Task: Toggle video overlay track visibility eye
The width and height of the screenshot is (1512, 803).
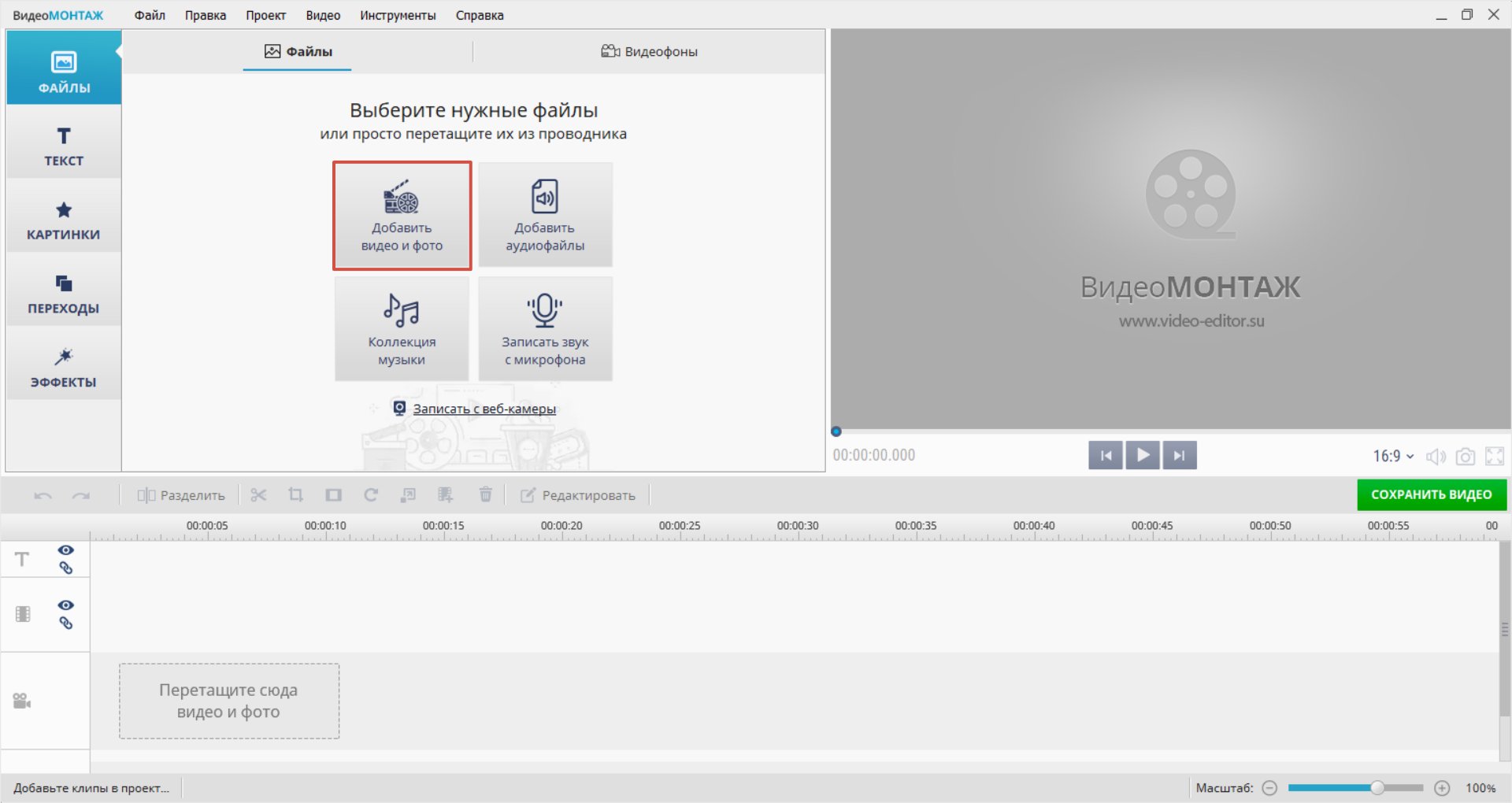Action: tap(66, 605)
